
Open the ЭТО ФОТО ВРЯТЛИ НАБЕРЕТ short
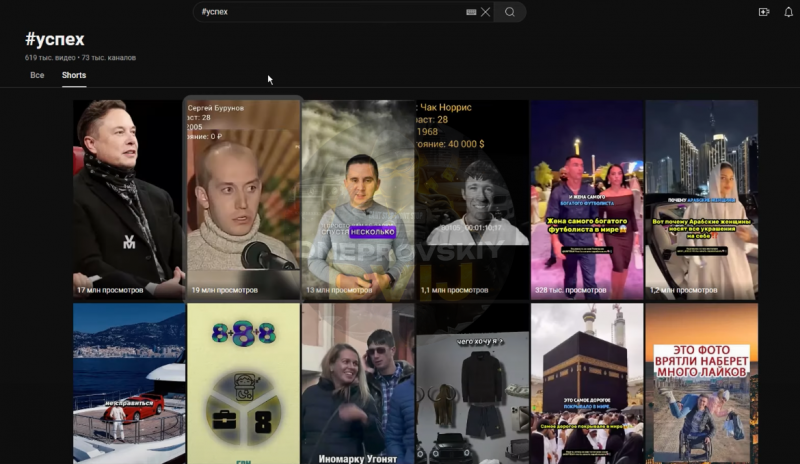coord(701,383)
